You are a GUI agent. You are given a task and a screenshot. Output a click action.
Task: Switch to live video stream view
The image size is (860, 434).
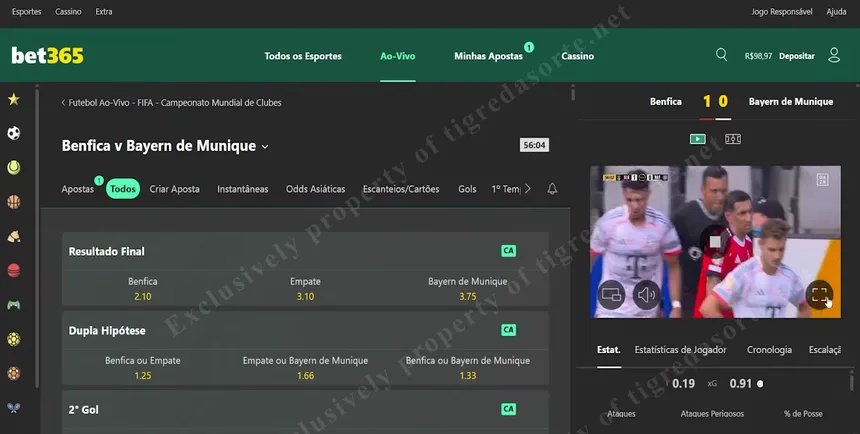(698, 139)
